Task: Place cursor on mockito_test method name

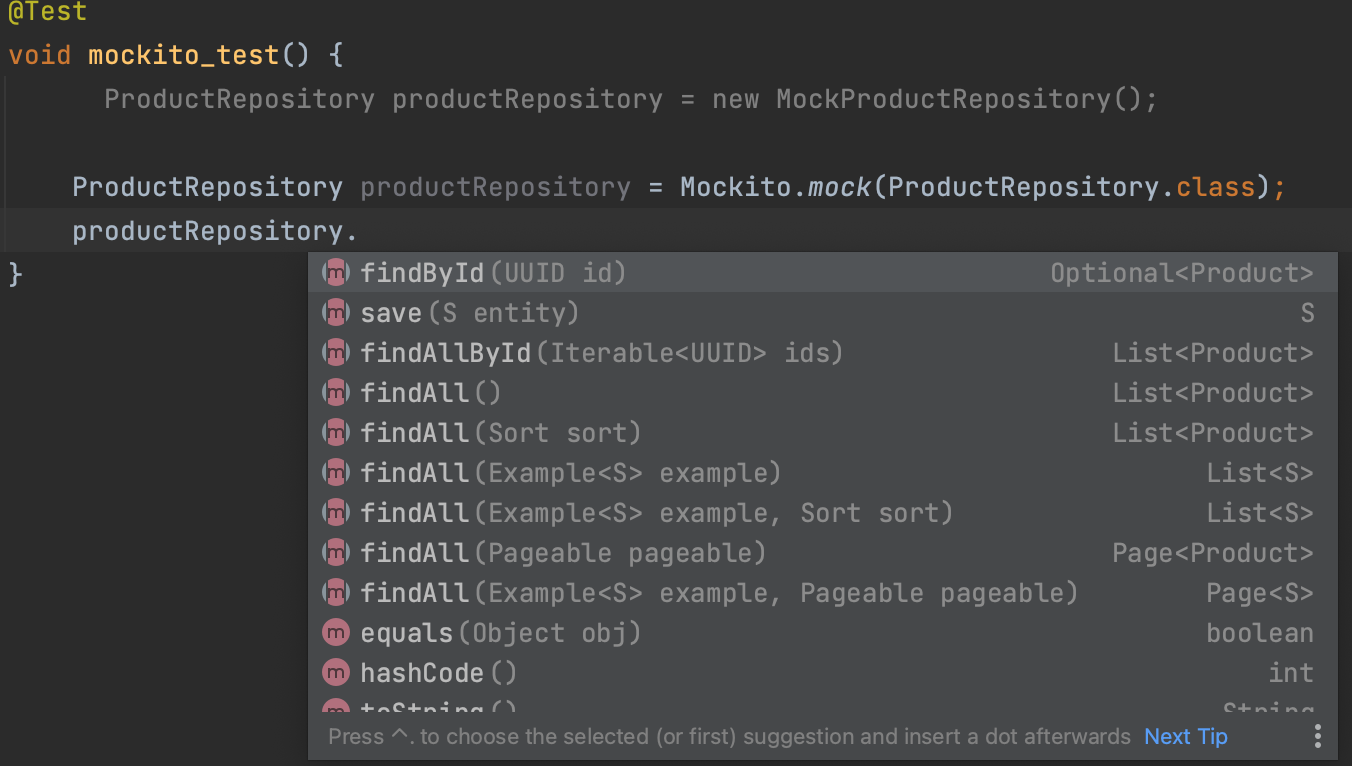Action: pyautogui.click(x=185, y=55)
